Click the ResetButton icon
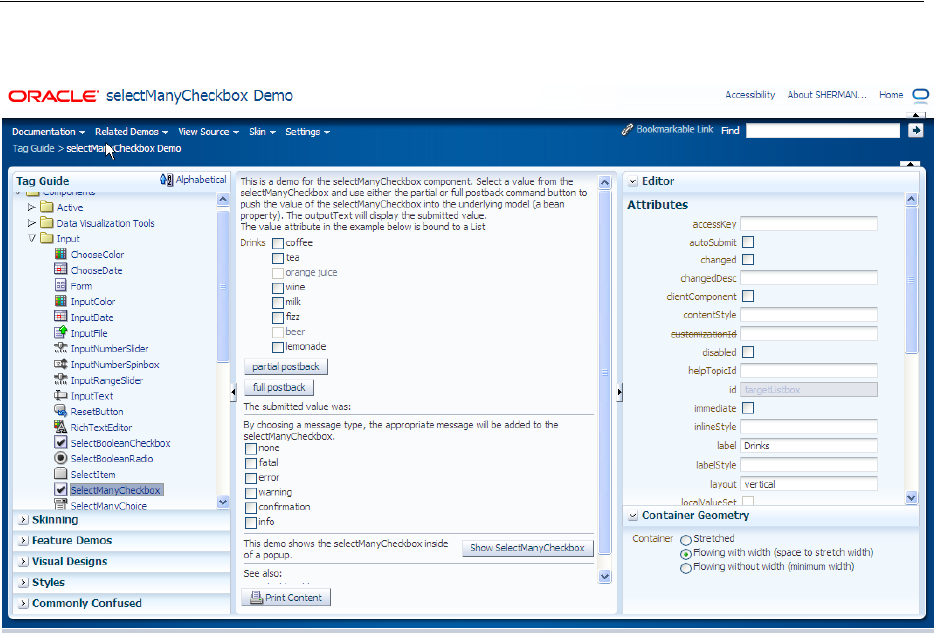This screenshot has height=633, width=934. [x=60, y=411]
